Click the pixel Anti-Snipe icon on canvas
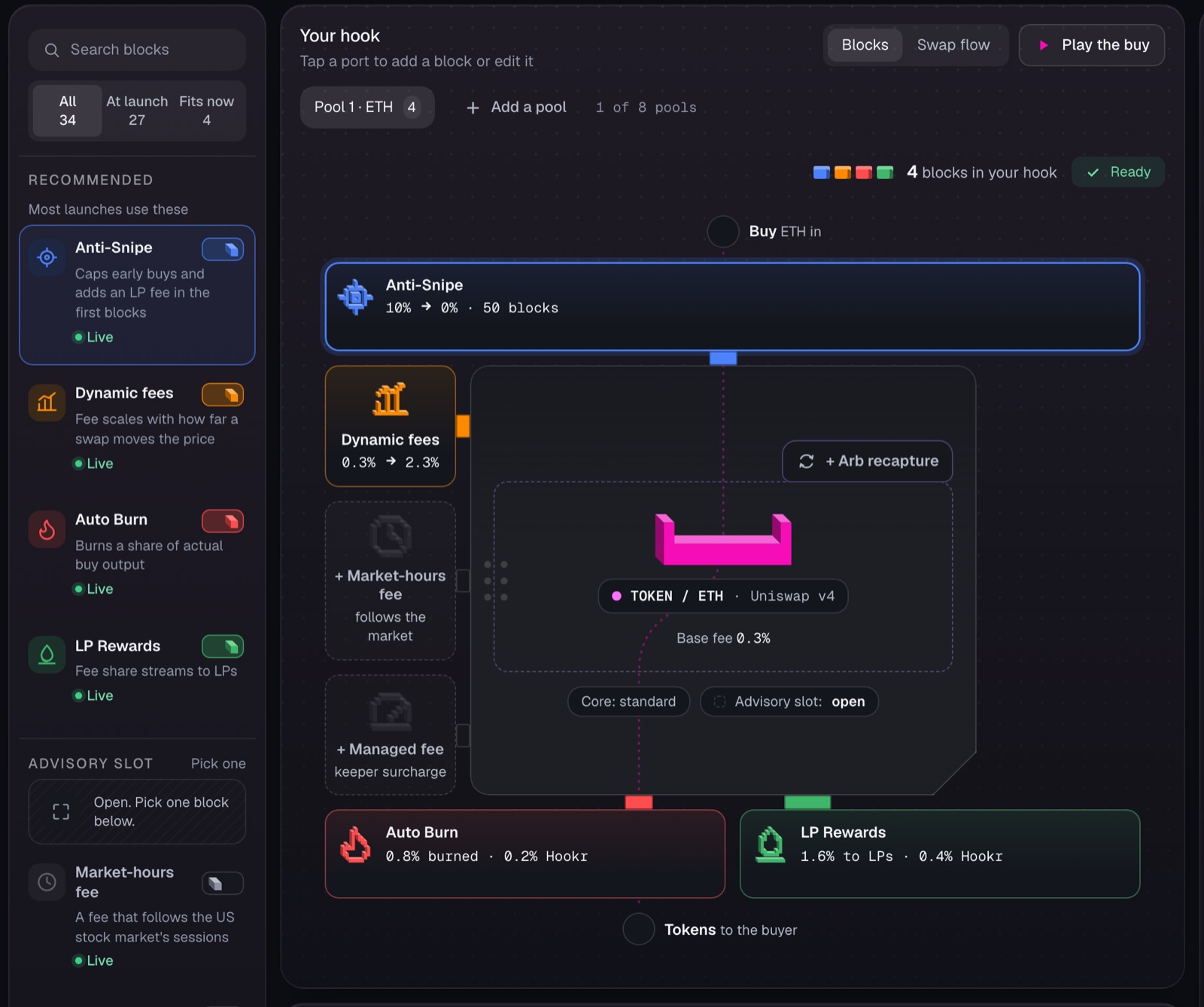 coord(355,297)
